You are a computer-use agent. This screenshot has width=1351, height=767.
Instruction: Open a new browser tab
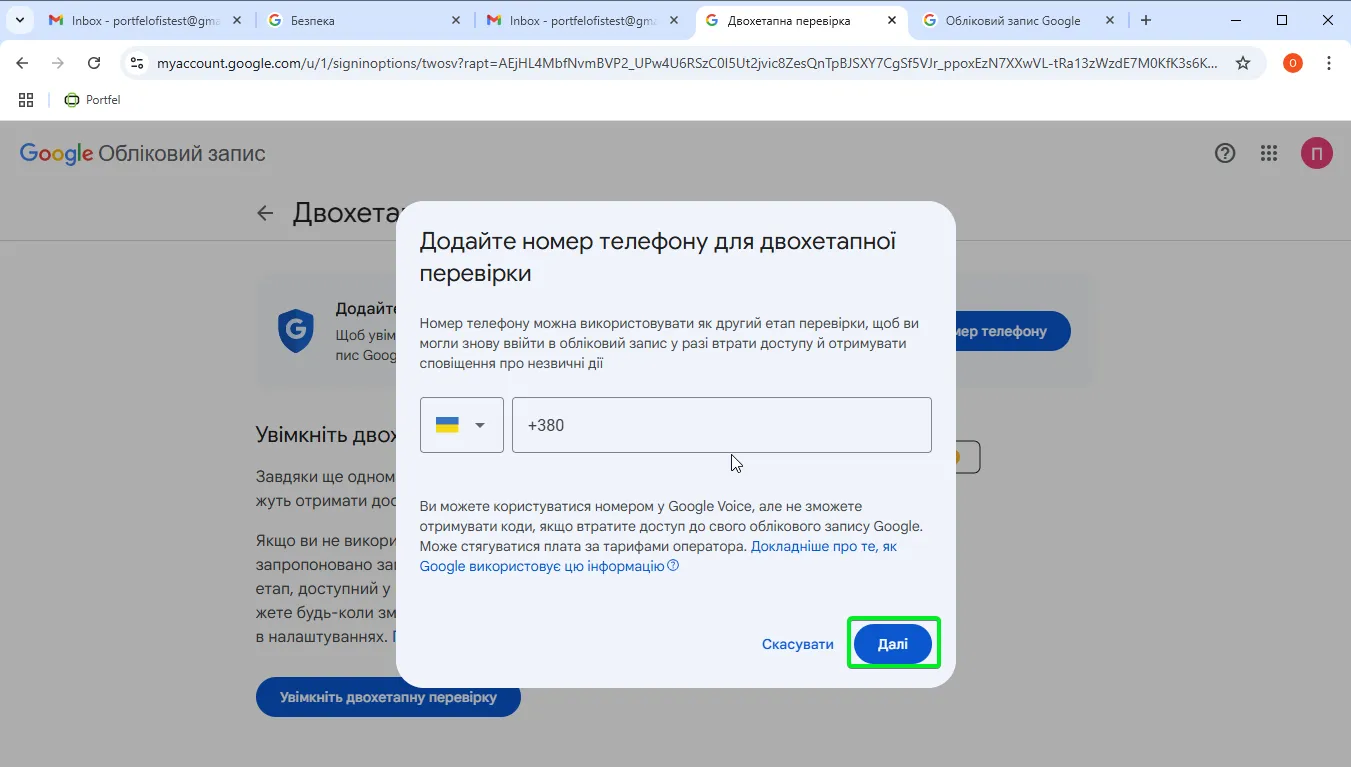click(x=1146, y=20)
